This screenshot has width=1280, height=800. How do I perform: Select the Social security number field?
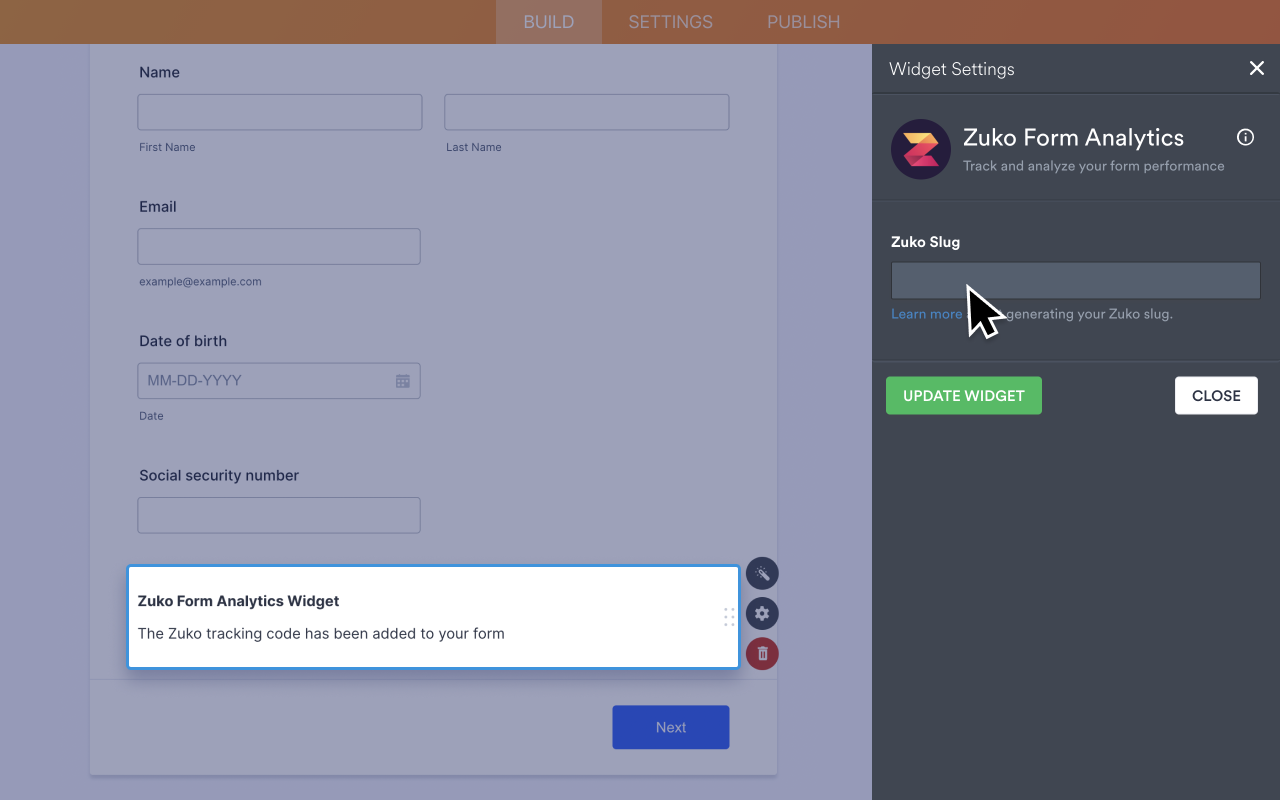click(278, 515)
